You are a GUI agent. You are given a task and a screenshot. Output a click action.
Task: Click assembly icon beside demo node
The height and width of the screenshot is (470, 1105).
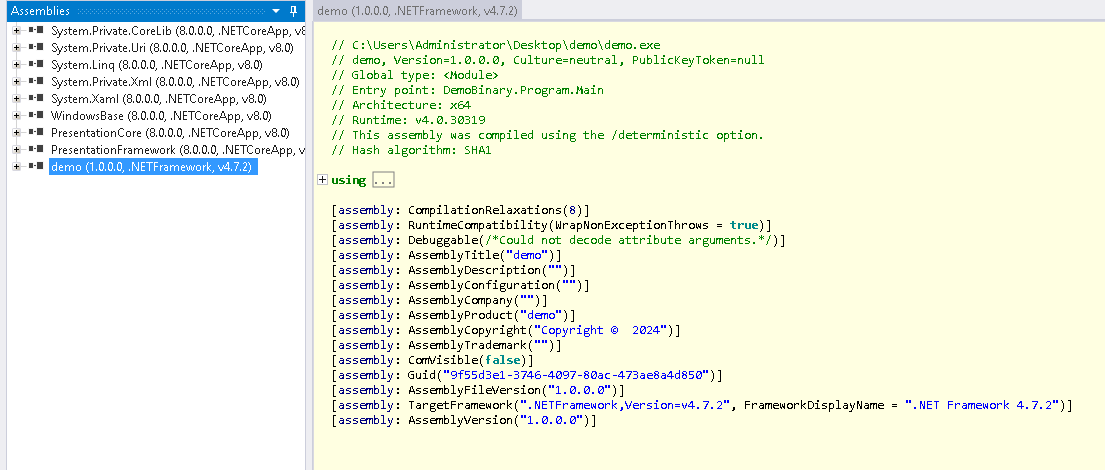tap(37, 166)
